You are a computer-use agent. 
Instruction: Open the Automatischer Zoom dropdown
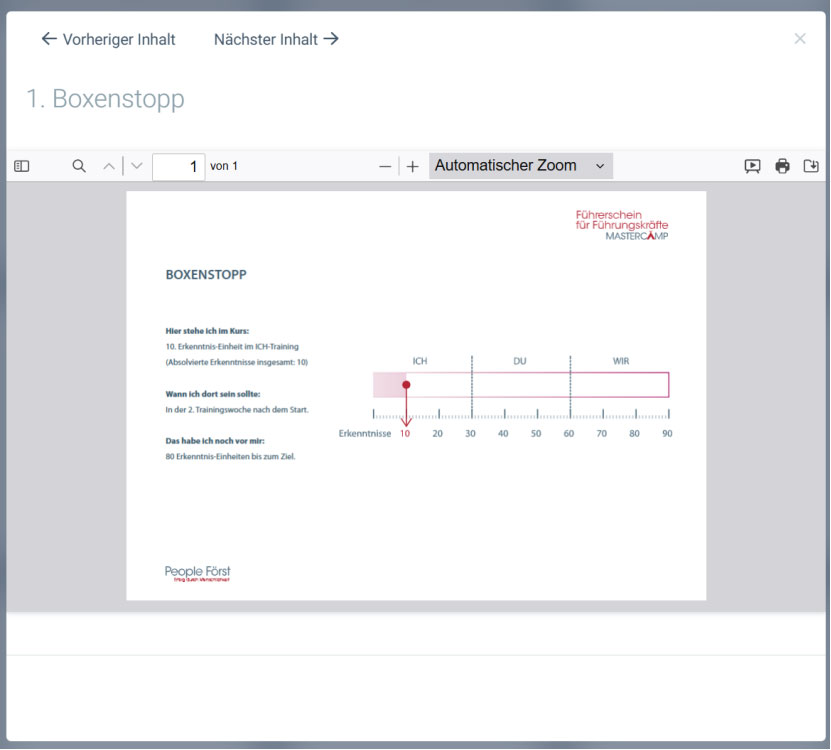[x=520, y=166]
